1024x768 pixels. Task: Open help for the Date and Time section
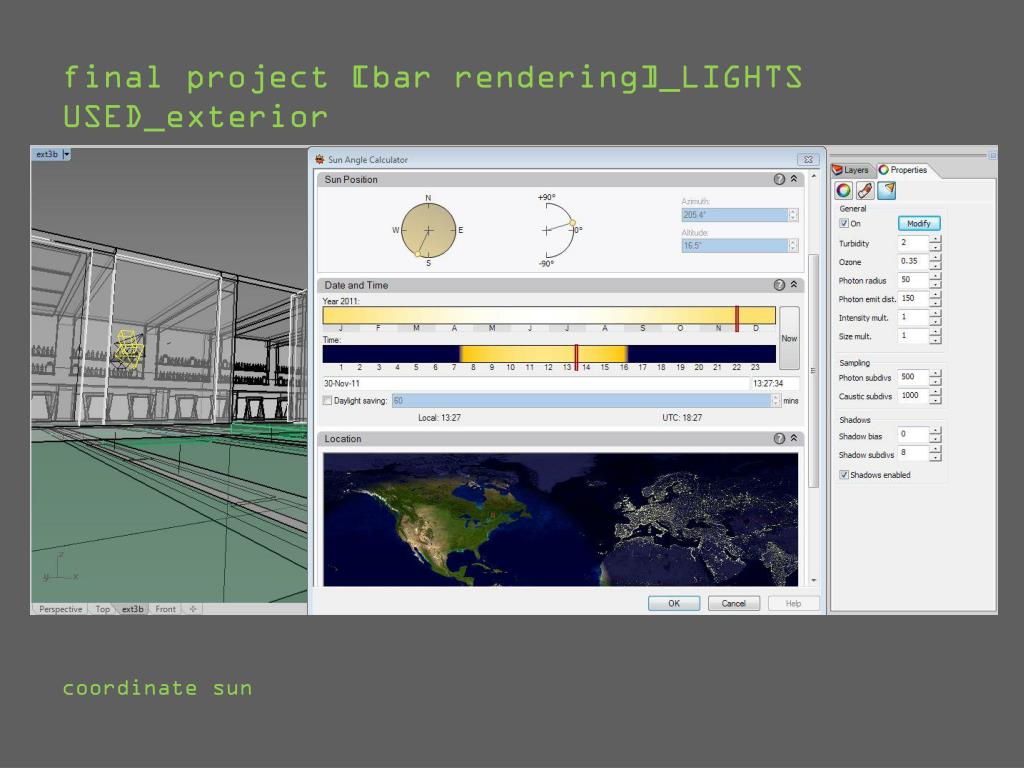779,285
